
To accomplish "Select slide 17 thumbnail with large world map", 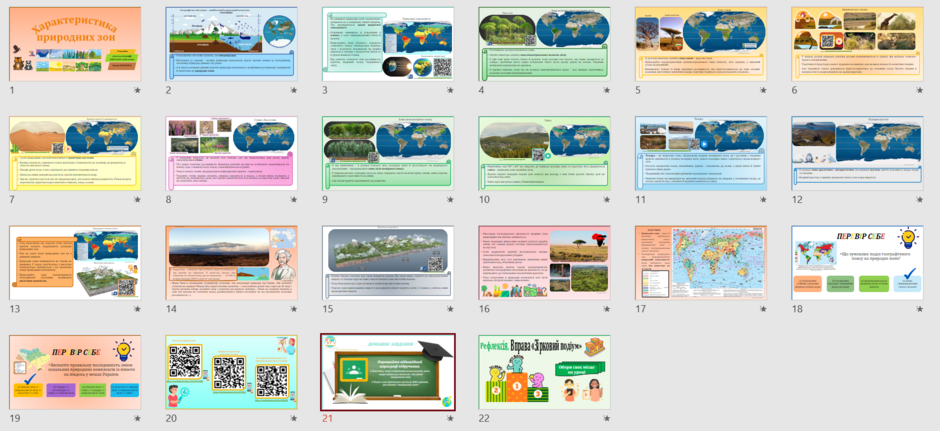I will click(701, 263).
